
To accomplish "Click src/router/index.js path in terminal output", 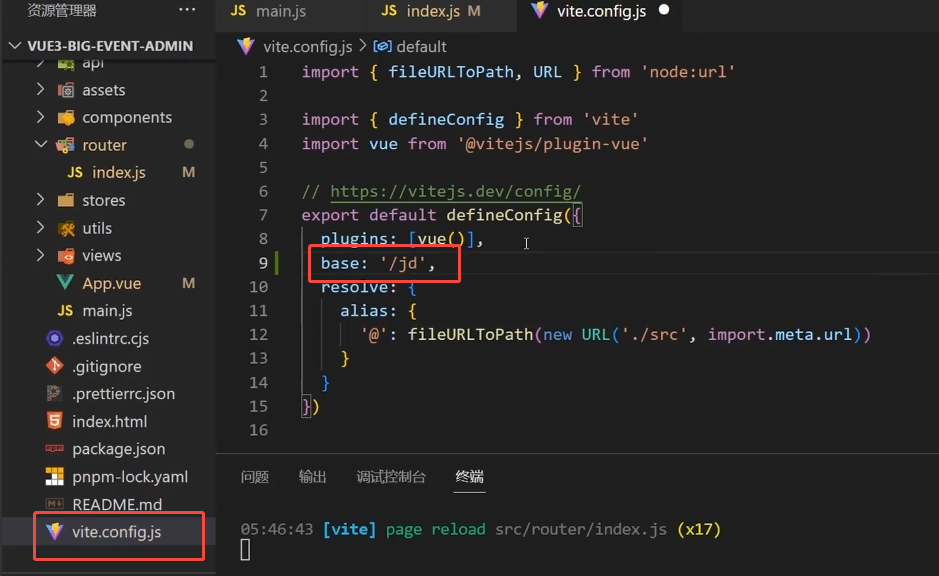I will pos(580,529).
